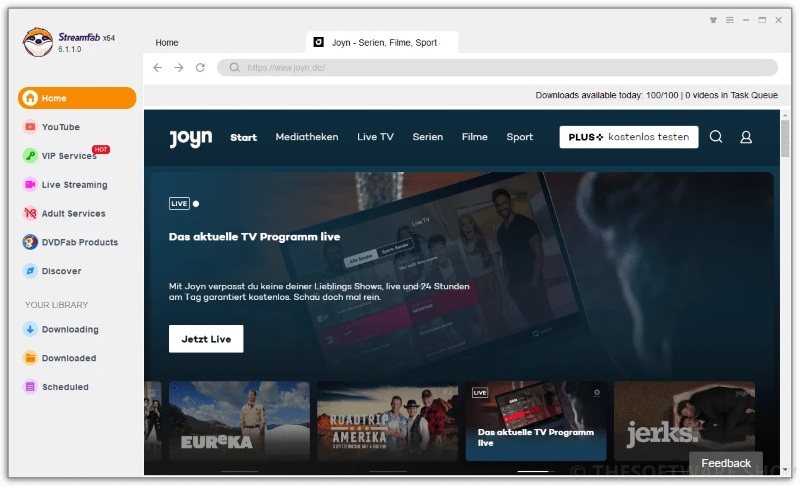Open the Roadtrip Amerika thumbnail
Viewport: 800px width, 486px height.
tap(387, 421)
